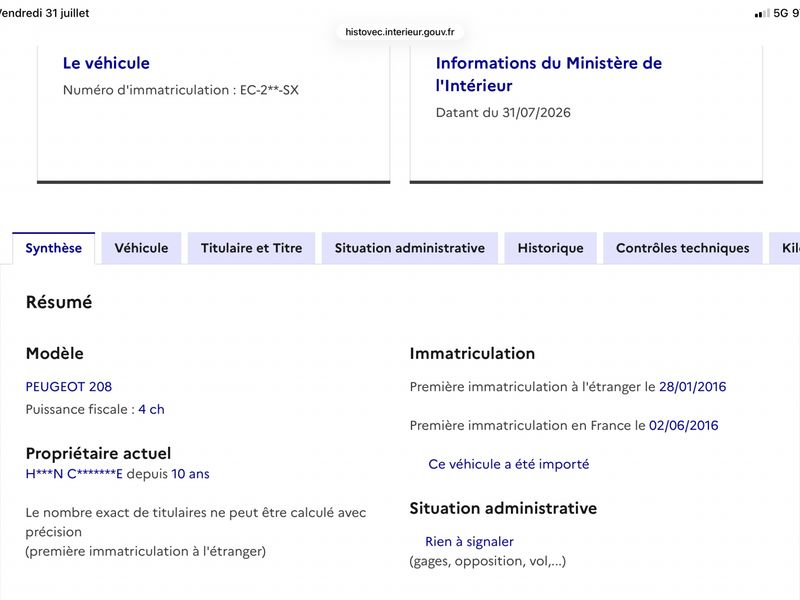Open the Titulaire et Titre tab
The image size is (800, 600).
click(x=252, y=248)
